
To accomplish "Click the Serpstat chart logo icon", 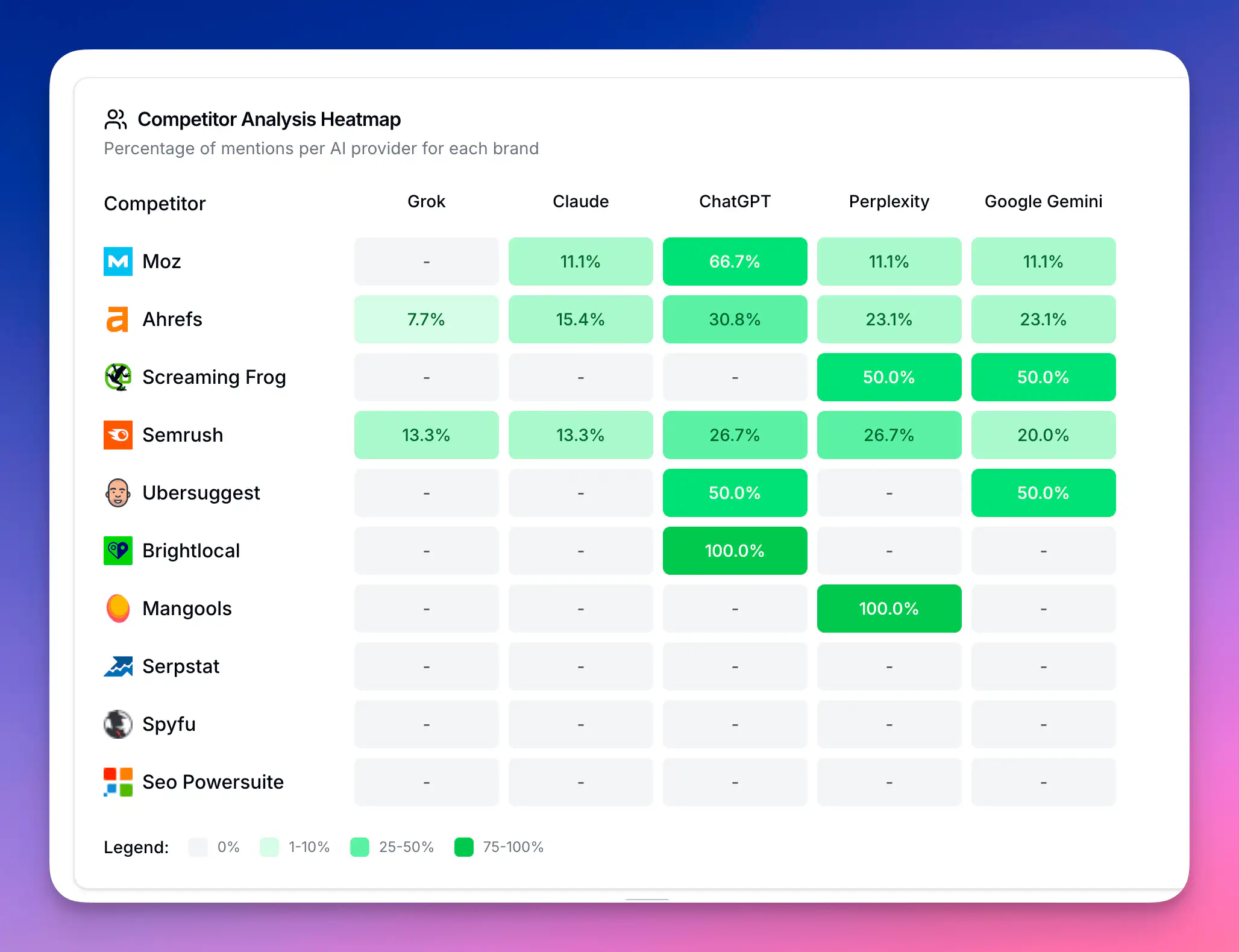I will 118,666.
